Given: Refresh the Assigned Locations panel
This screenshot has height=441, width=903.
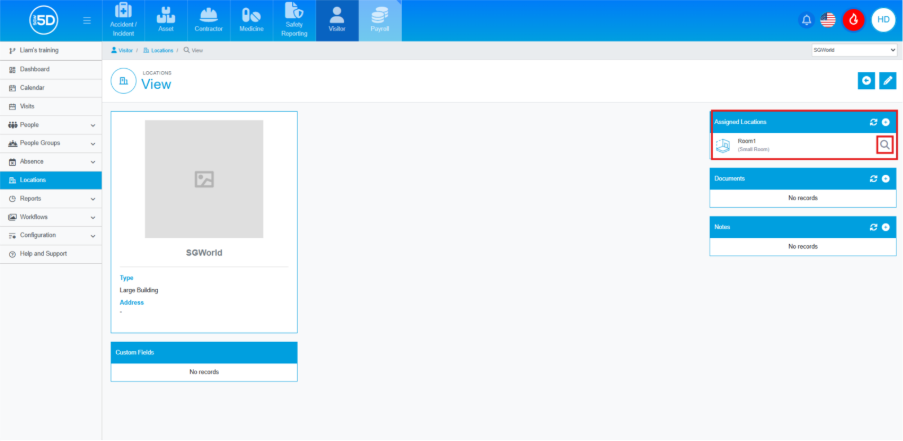Looking at the screenshot, I should click(873, 122).
